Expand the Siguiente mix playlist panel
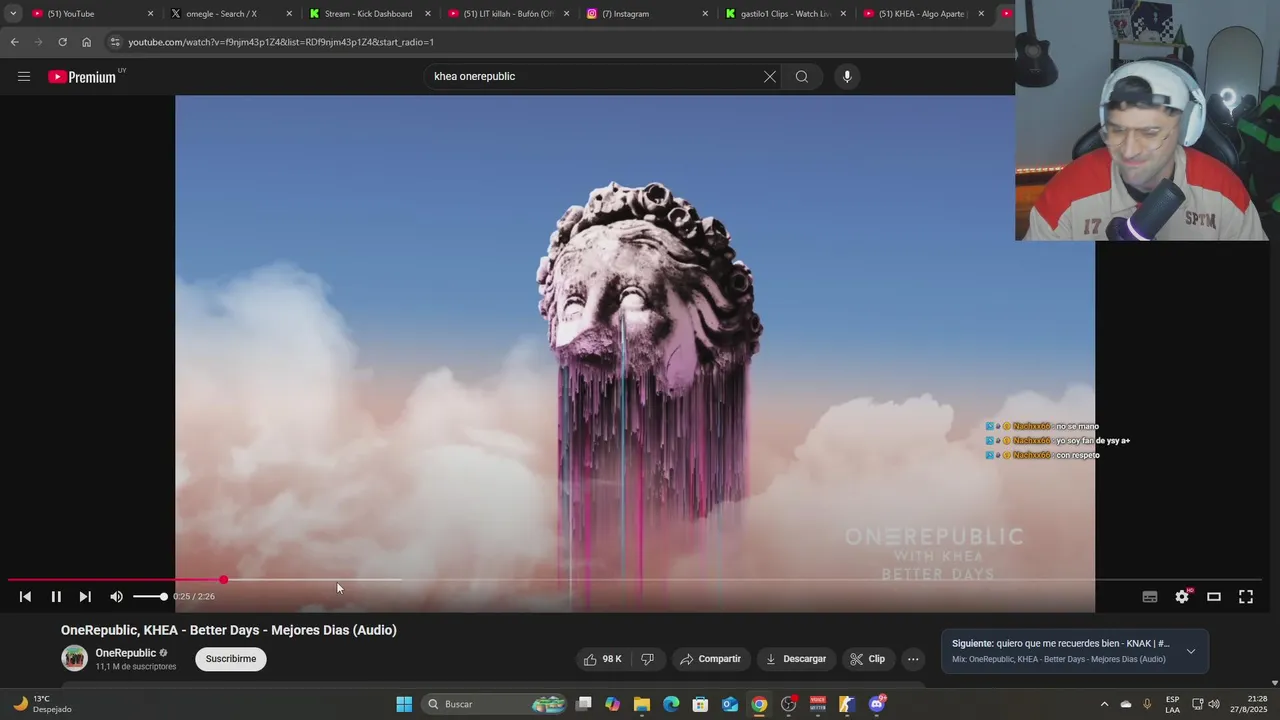 click(1191, 652)
